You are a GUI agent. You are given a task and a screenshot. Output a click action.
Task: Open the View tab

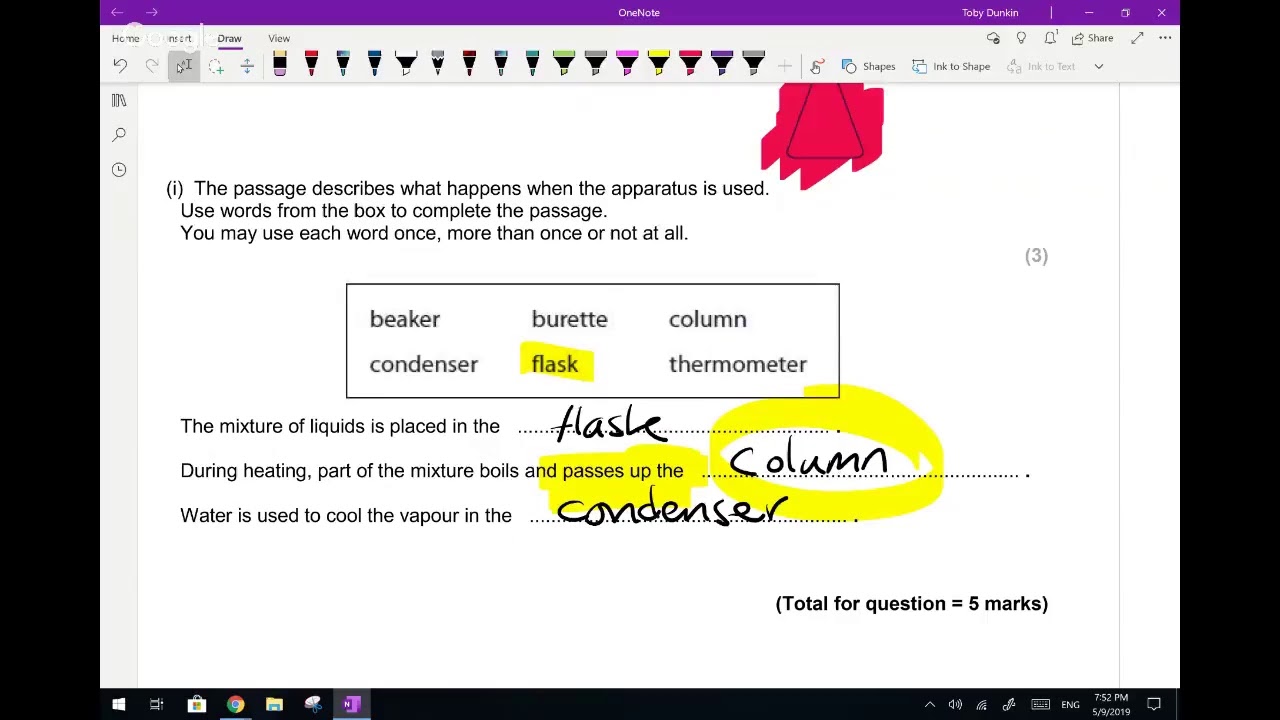click(x=279, y=38)
